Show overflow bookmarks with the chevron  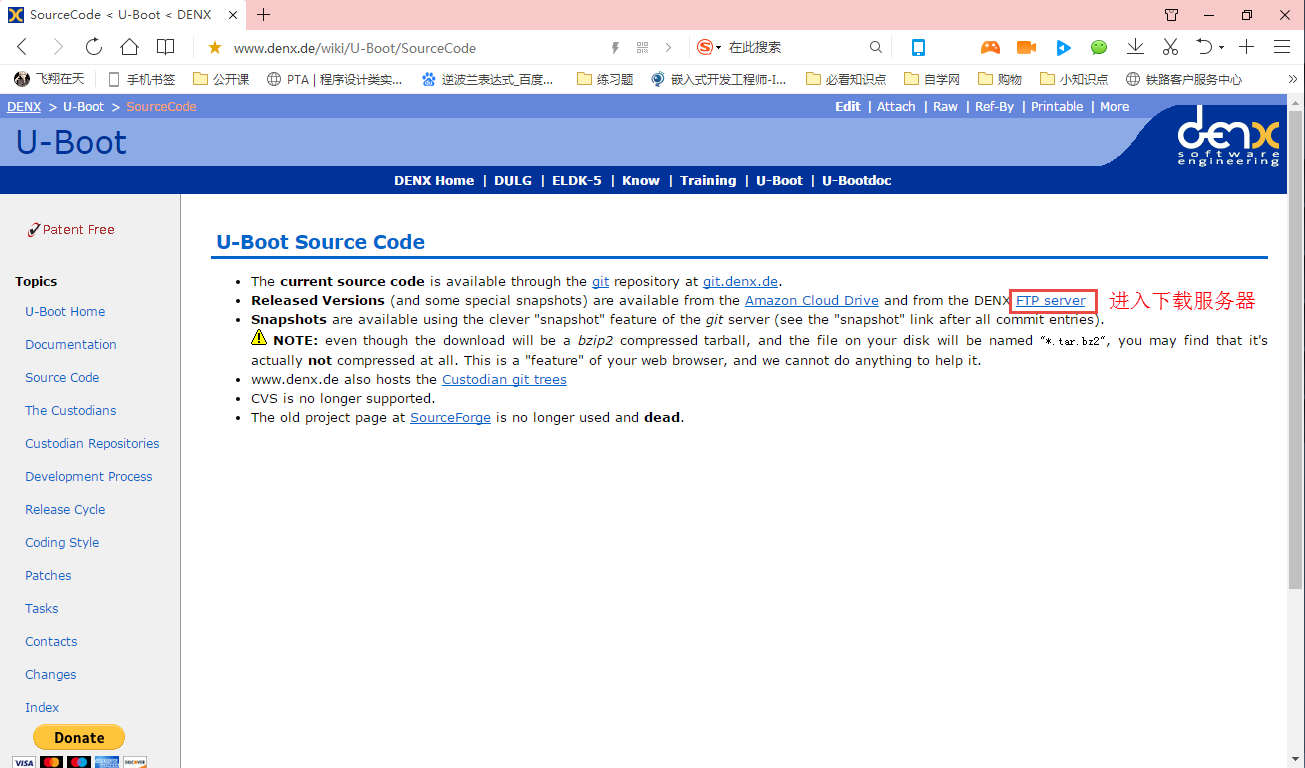tap(1293, 78)
